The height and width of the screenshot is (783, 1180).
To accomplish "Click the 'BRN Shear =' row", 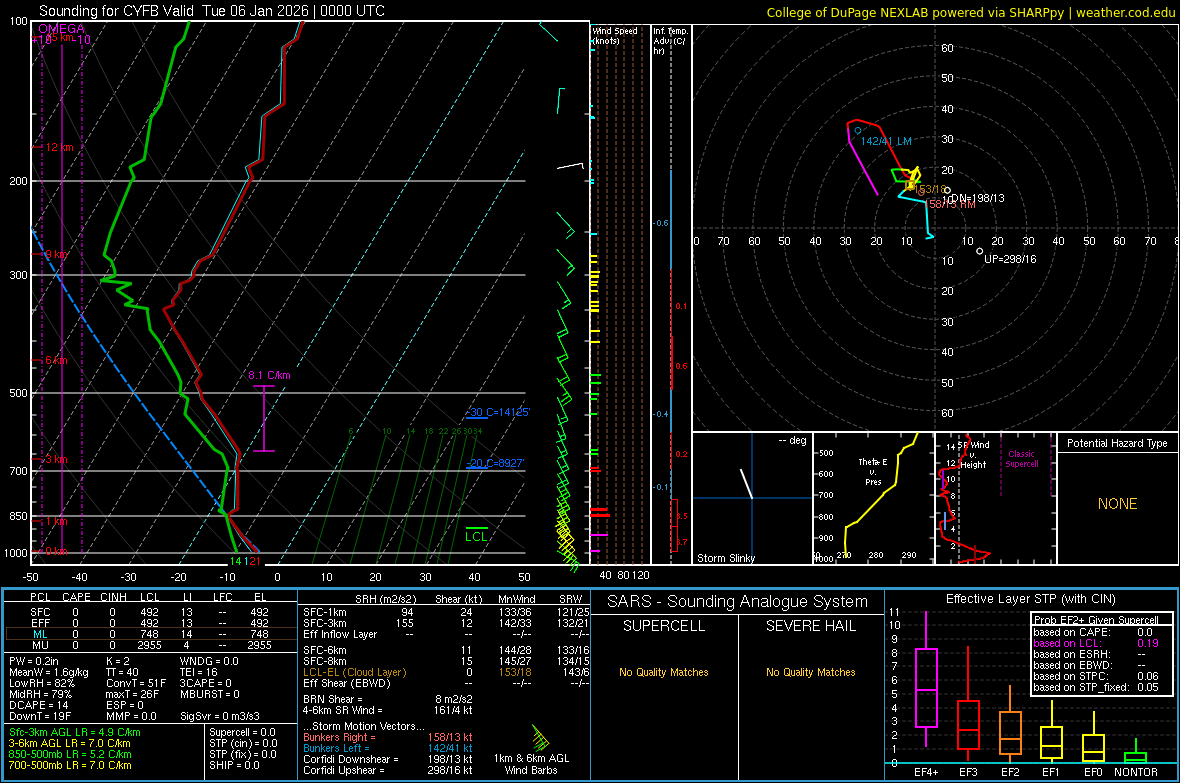I will [333, 699].
